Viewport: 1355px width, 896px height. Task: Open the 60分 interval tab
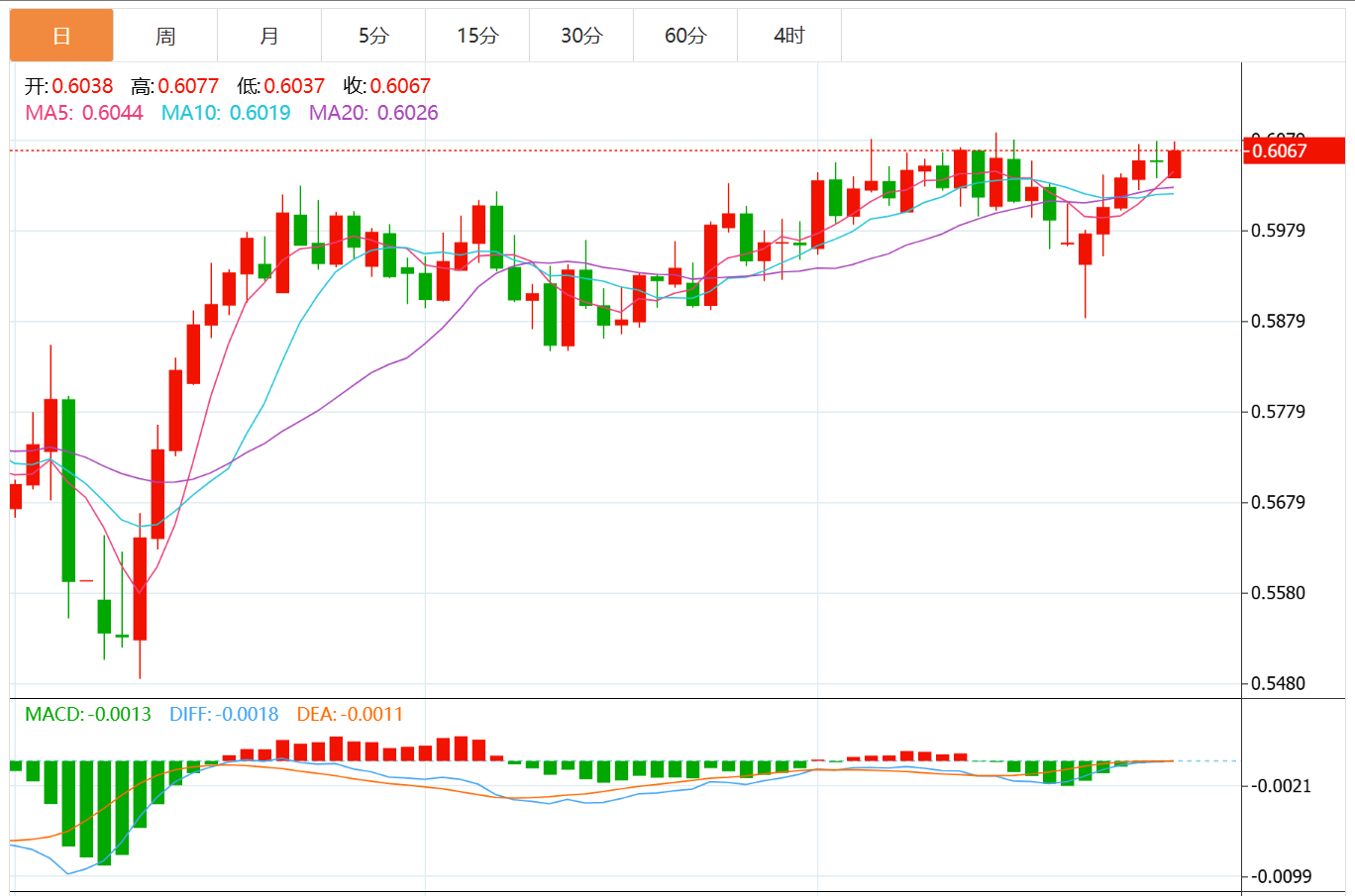coord(685,36)
